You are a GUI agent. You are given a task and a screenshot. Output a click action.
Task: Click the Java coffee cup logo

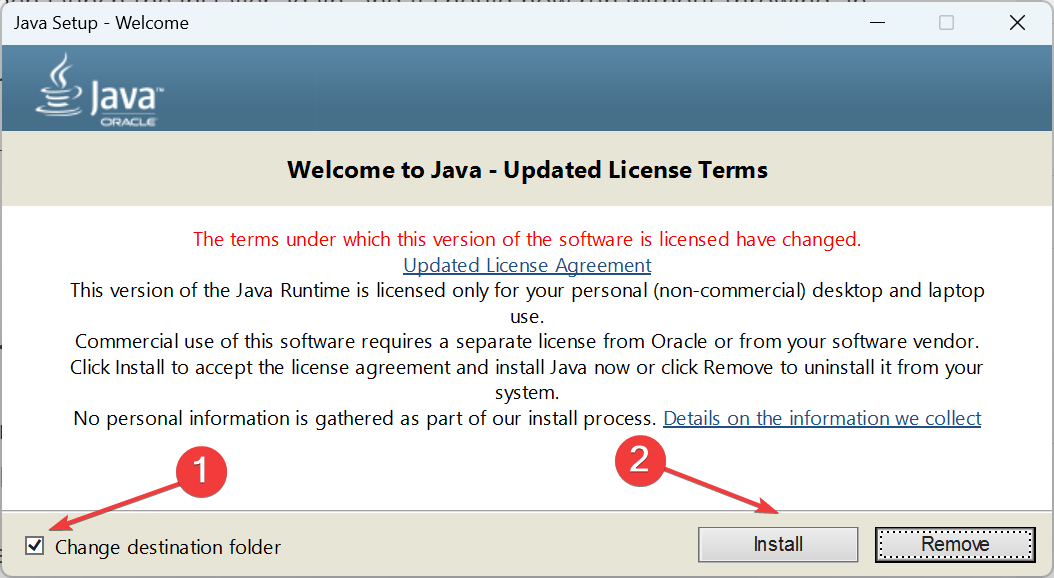coord(59,85)
